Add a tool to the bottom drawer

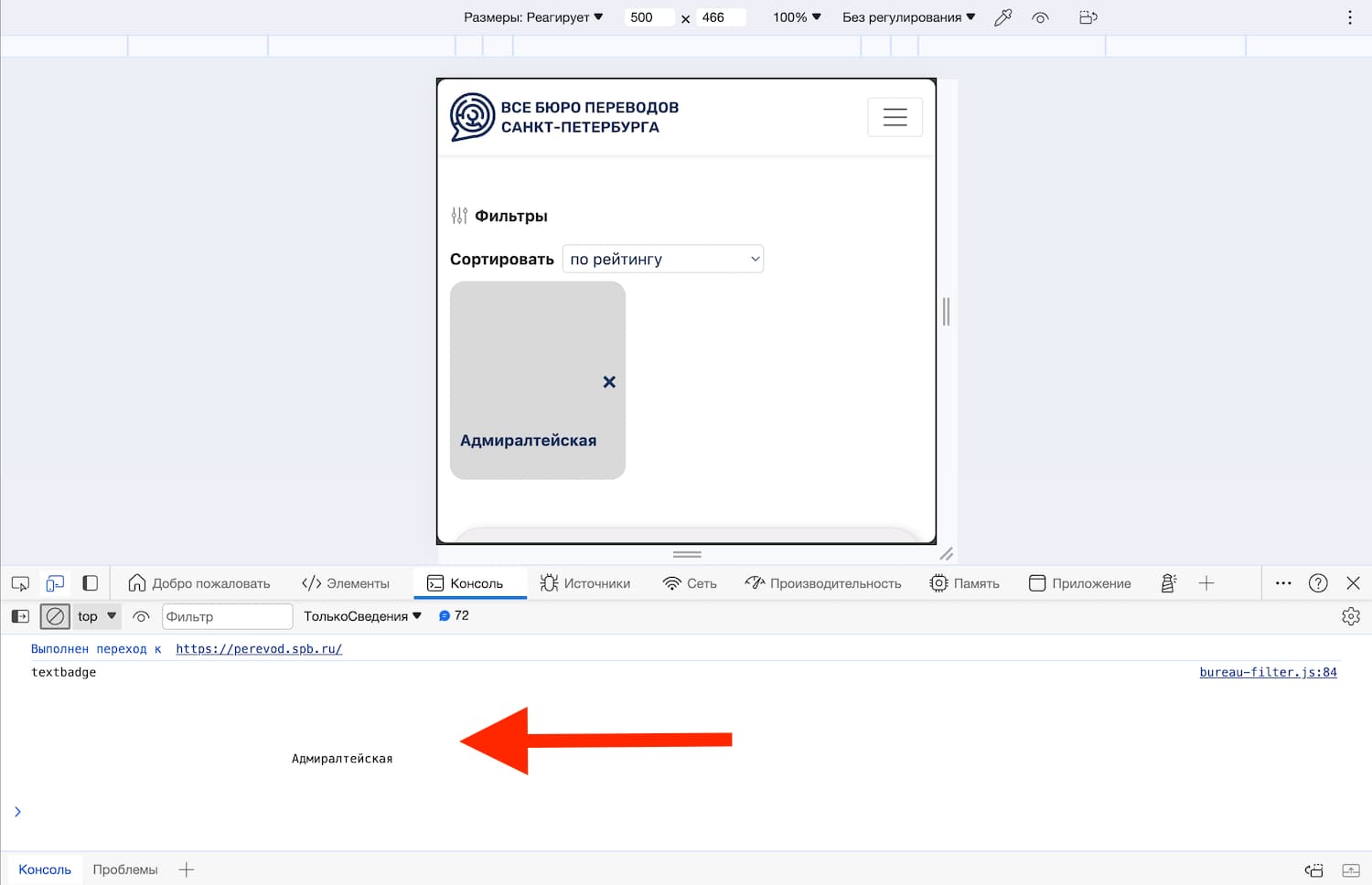point(187,869)
